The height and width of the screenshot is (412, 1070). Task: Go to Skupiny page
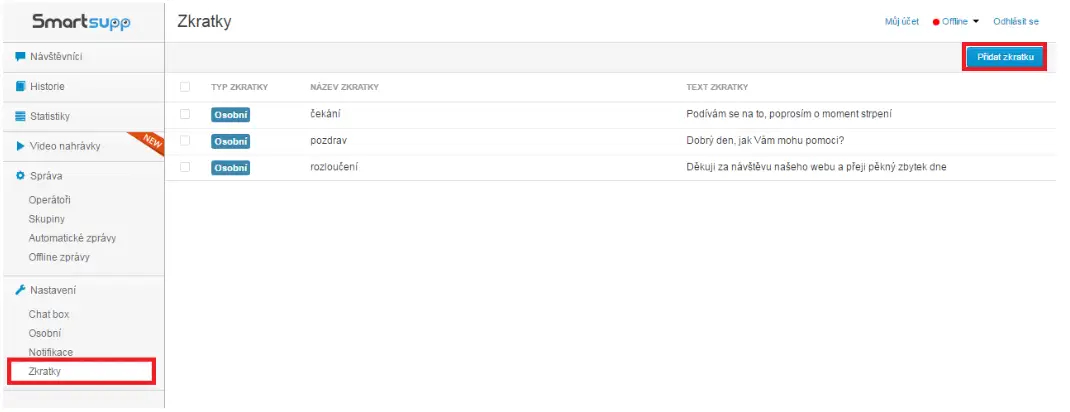pos(46,219)
